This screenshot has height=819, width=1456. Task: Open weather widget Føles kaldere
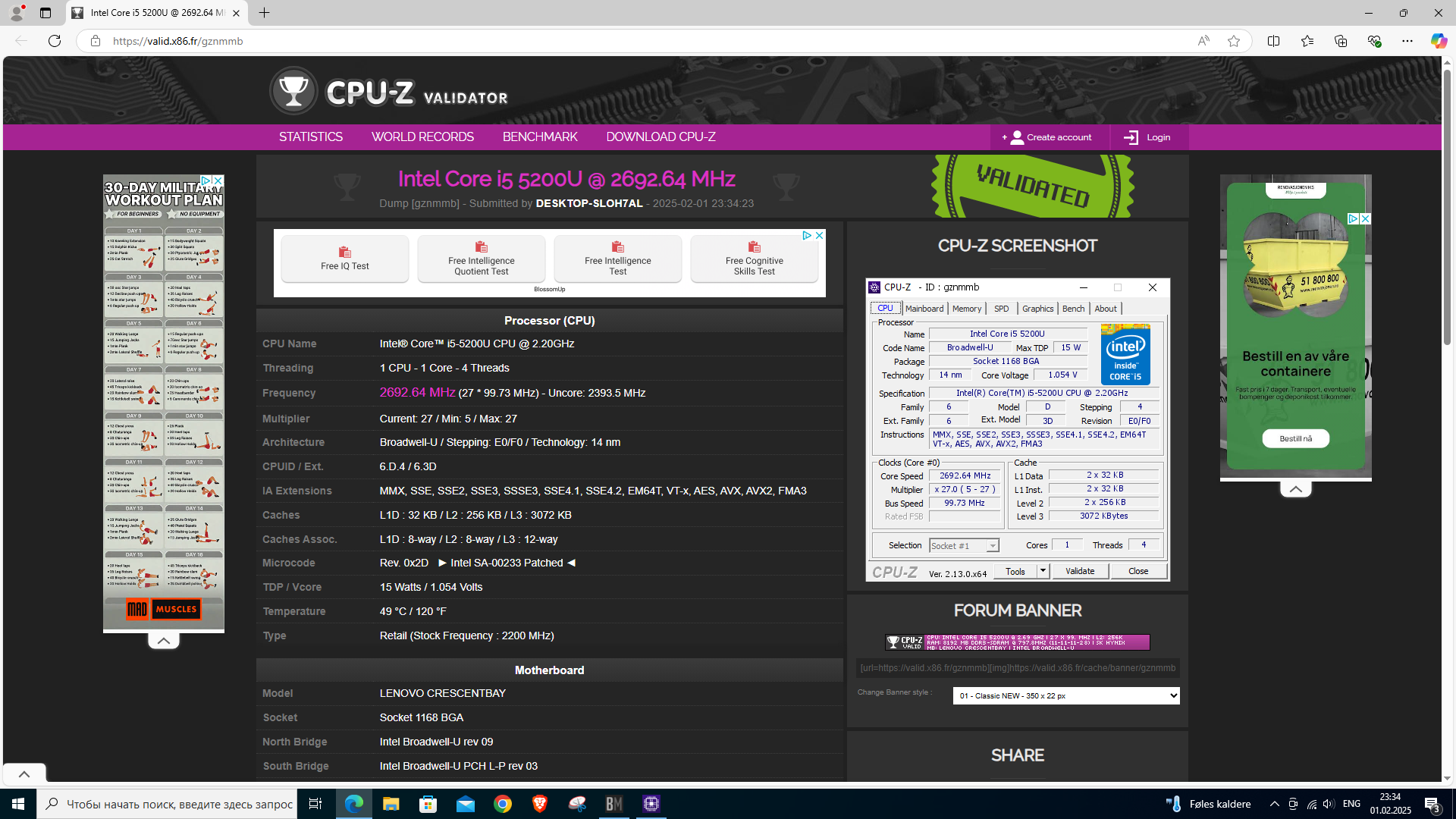pos(1209,804)
